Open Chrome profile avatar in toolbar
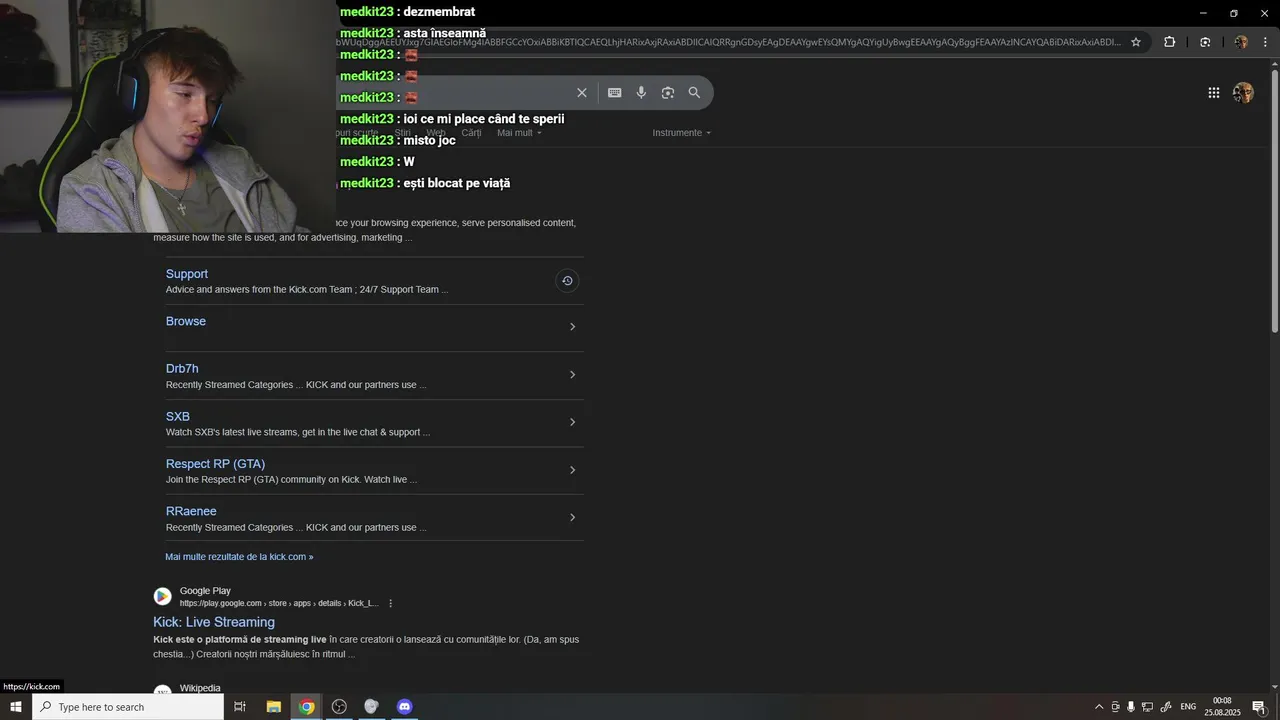The height and width of the screenshot is (720, 1280). [x=1241, y=42]
